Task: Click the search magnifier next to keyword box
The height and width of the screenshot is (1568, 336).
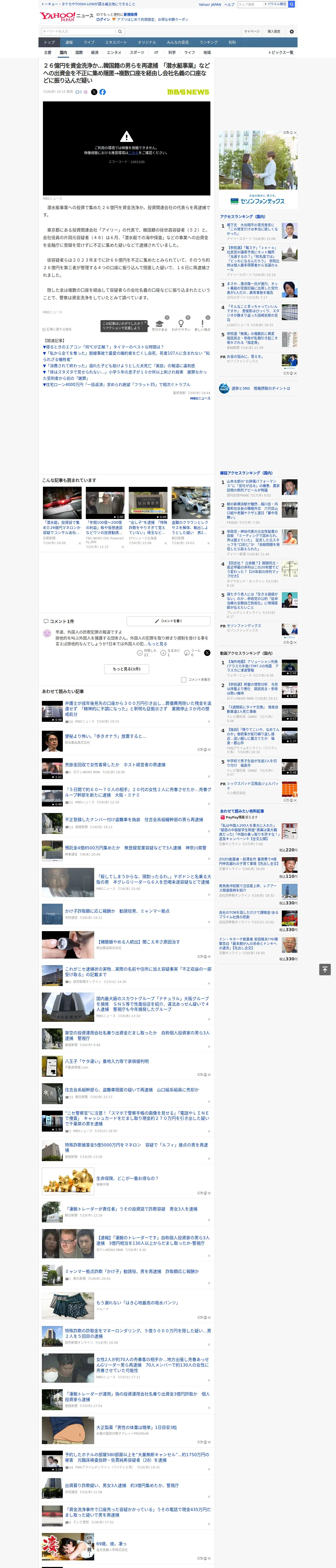Action: click(x=120, y=32)
